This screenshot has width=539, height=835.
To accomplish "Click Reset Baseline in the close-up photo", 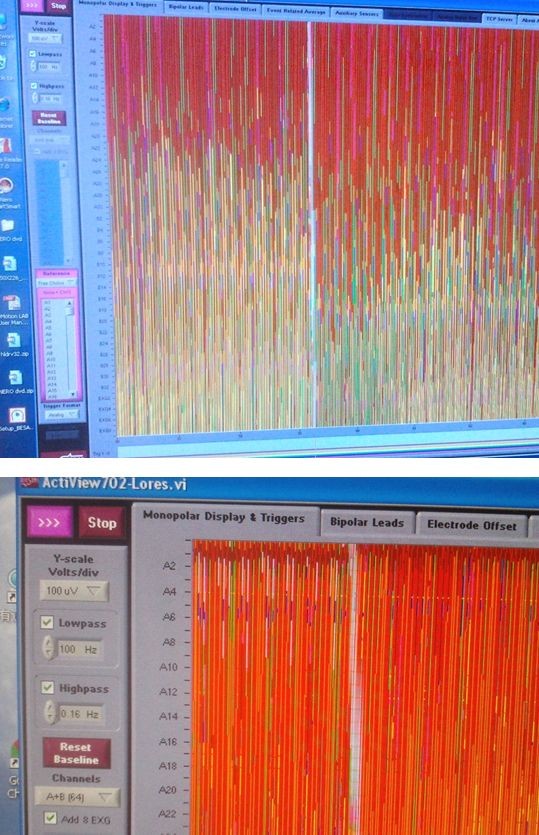I will 76,753.
